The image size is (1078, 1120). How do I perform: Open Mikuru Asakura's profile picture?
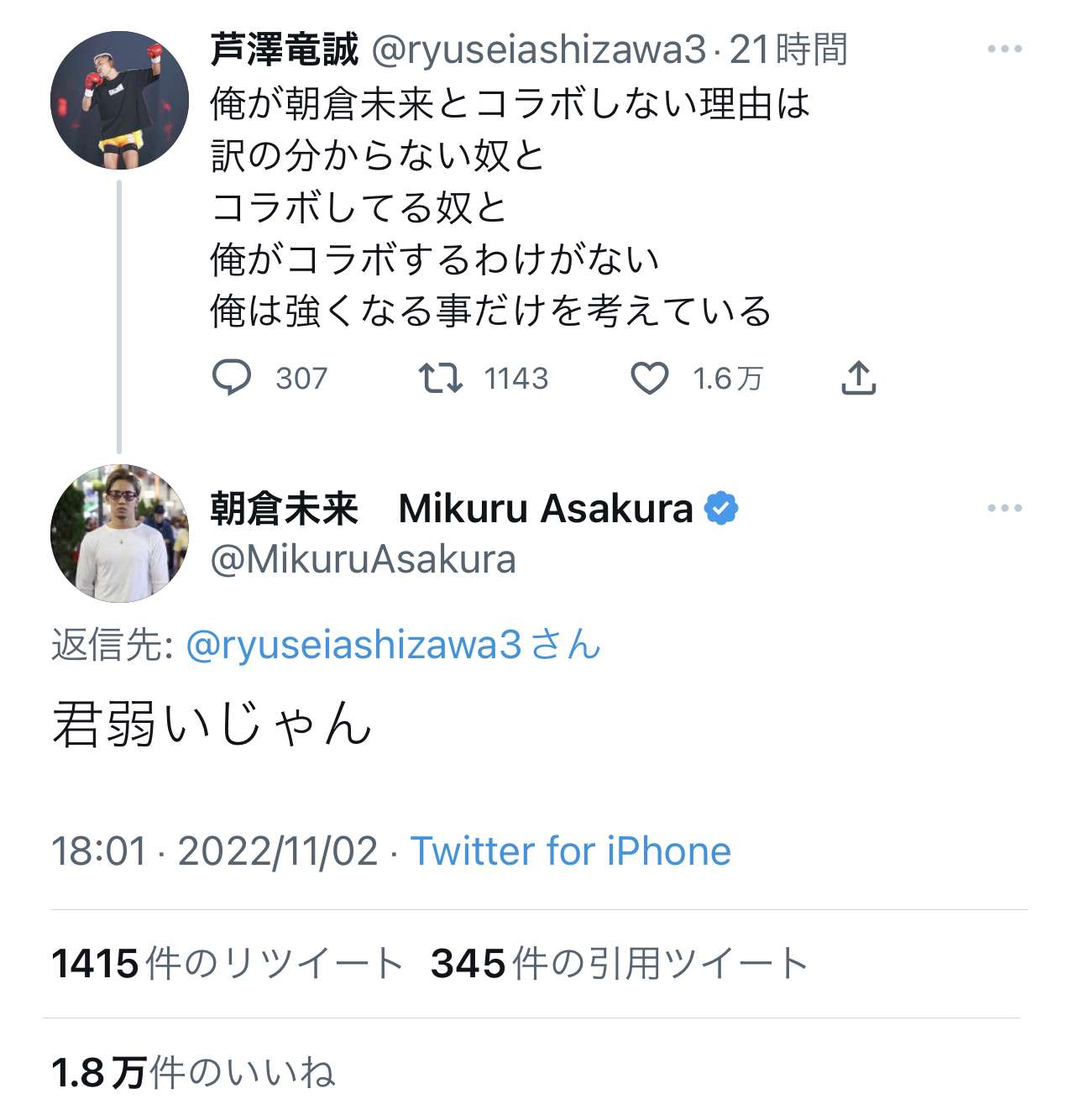pyautogui.click(x=119, y=533)
